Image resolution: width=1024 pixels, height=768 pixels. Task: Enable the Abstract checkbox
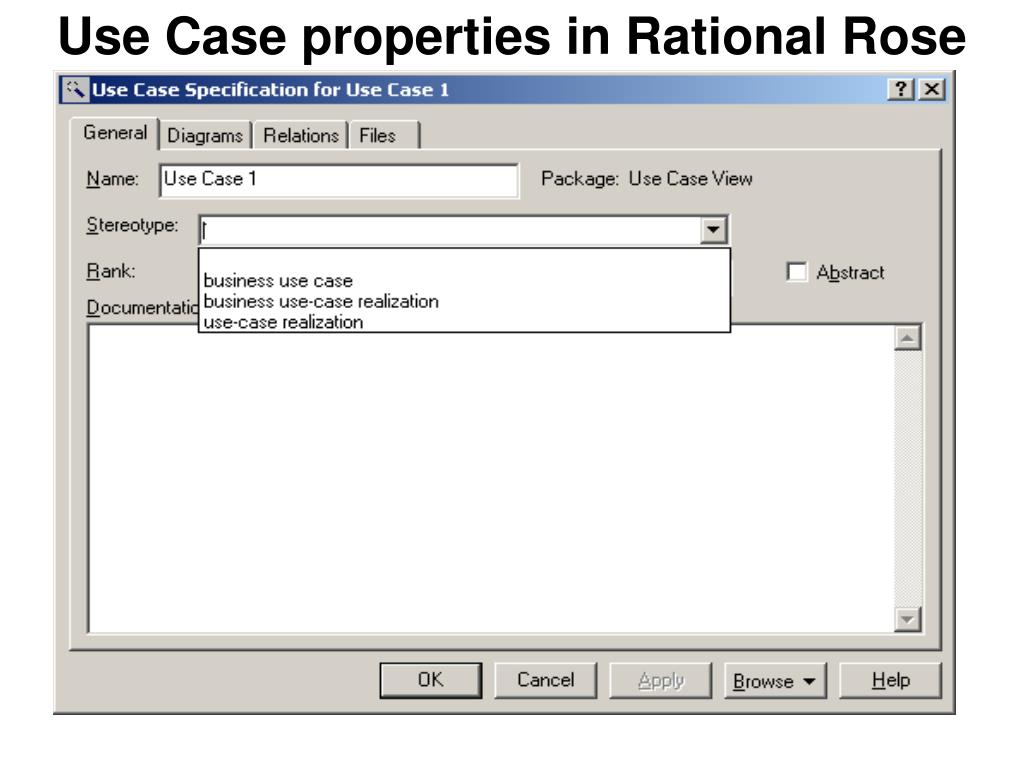click(x=797, y=272)
